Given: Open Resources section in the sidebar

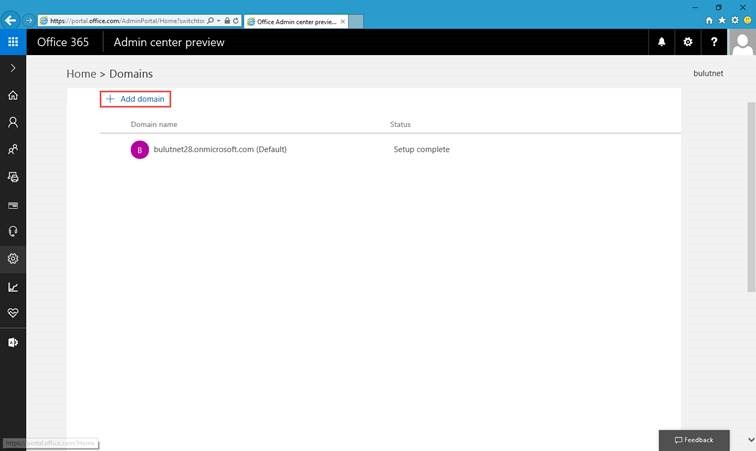Looking at the screenshot, I should coord(13,177).
